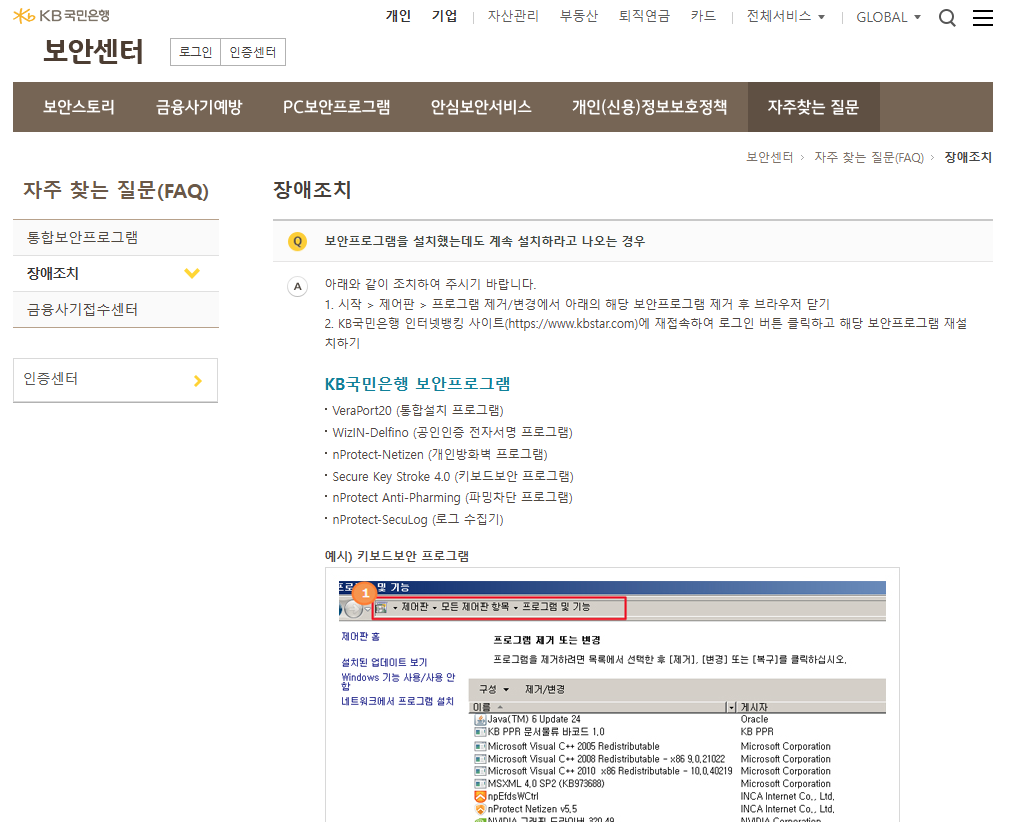Click the 'VeraPort20 (통합설치 프로그램)' line
Viewport: 1018px width, 822px height.
coord(417,410)
